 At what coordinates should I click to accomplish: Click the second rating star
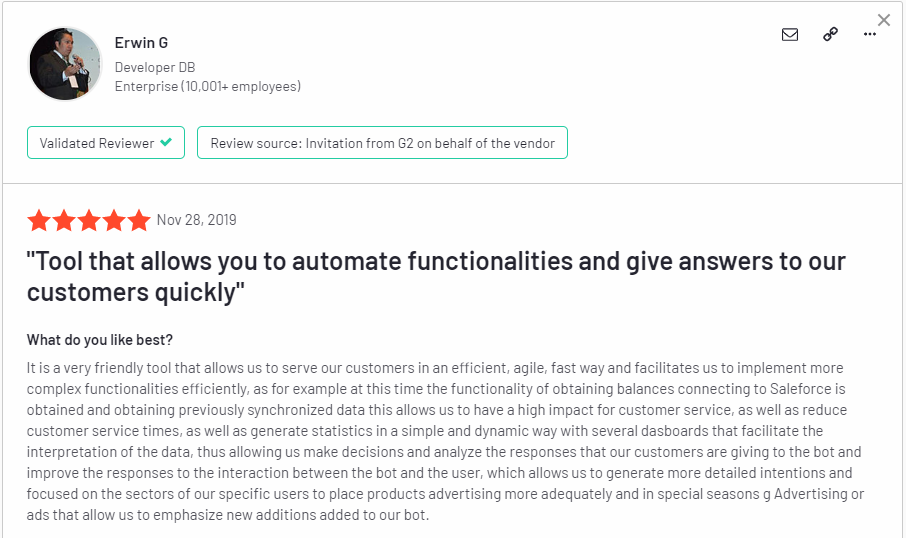click(x=64, y=220)
